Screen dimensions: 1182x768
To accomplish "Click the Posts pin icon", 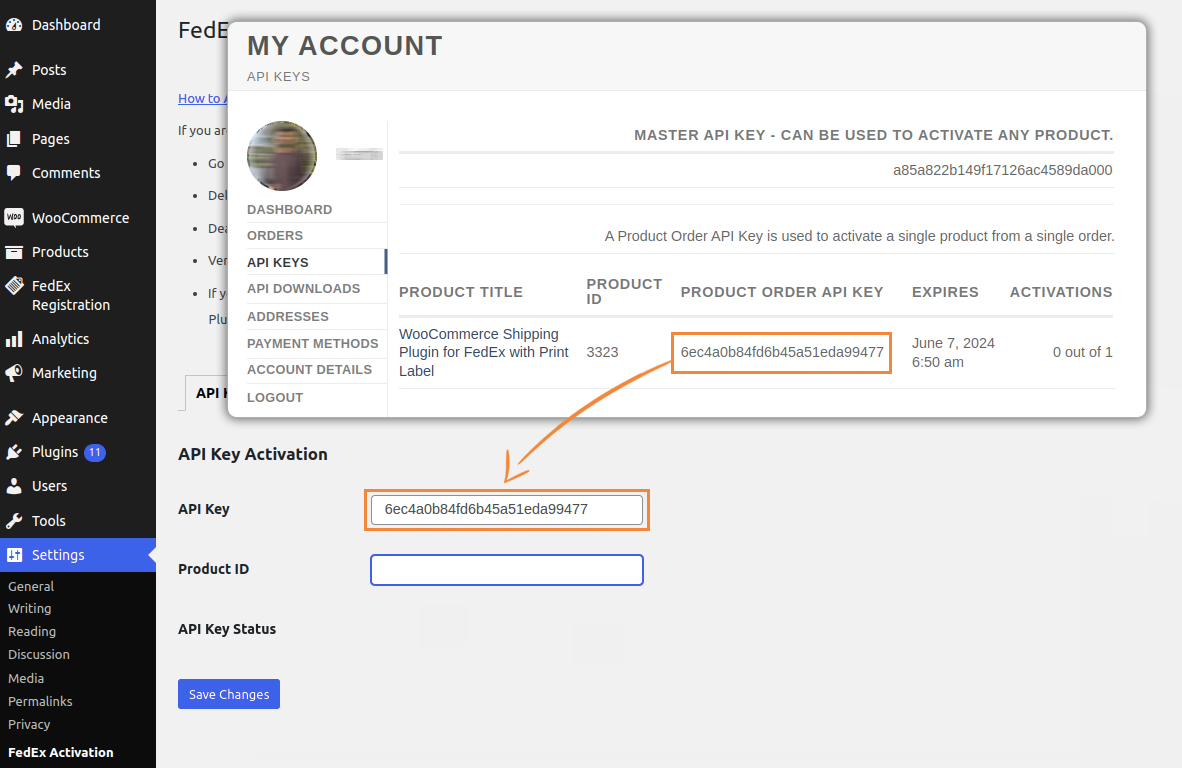I will [x=14, y=69].
